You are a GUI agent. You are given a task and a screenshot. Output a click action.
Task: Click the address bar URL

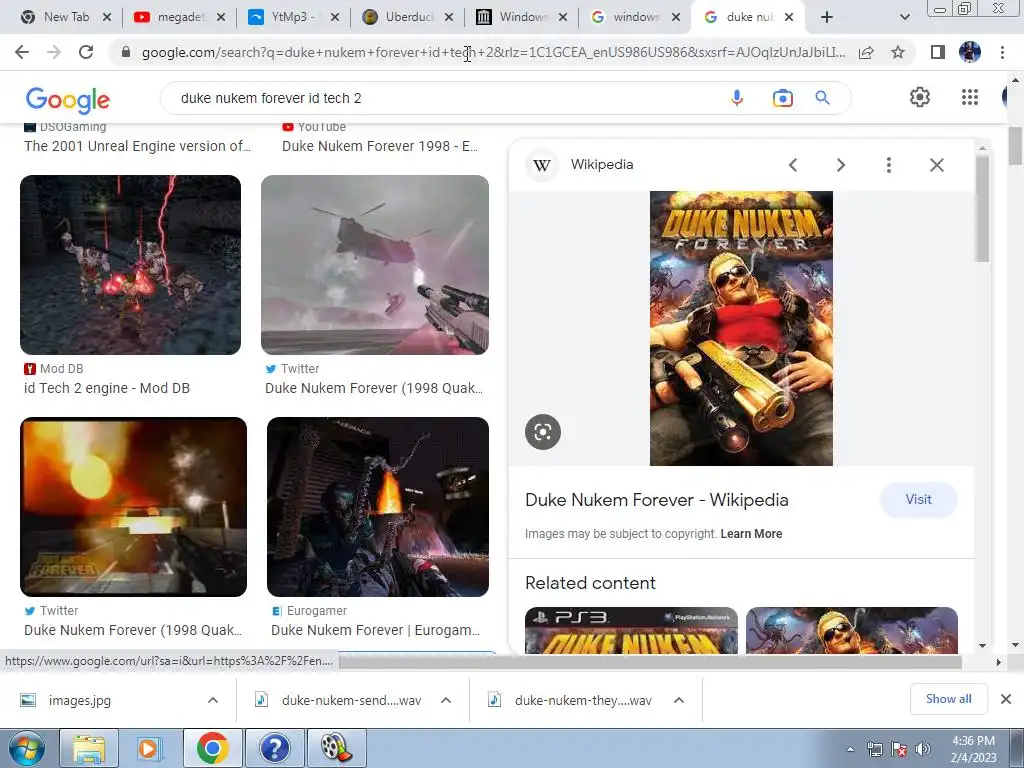[x=493, y=52]
